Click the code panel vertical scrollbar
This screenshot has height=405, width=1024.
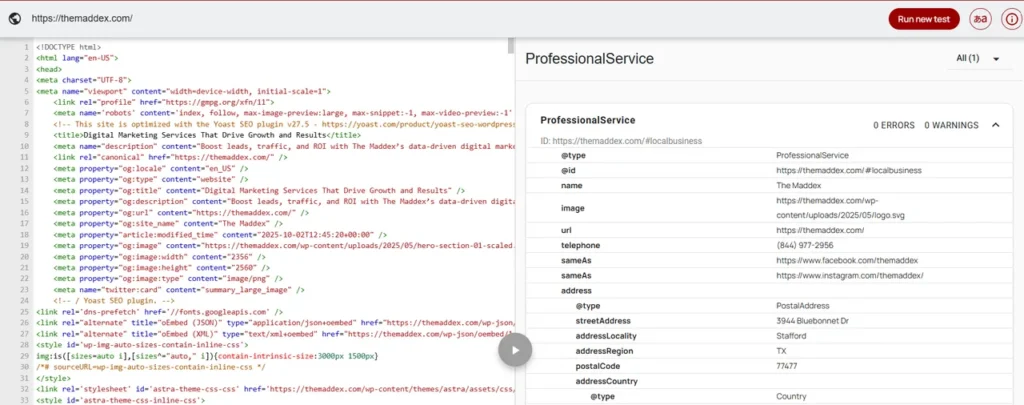[511, 46]
